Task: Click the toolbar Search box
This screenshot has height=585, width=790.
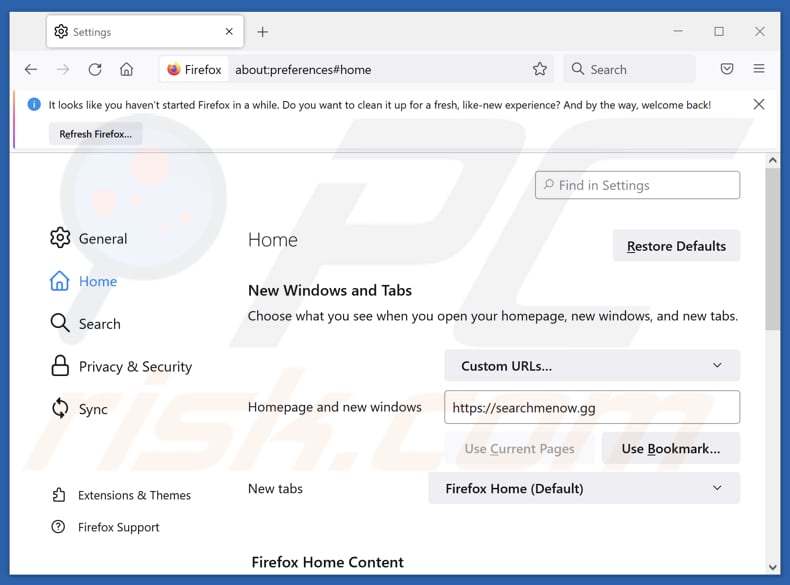Action: [630, 69]
